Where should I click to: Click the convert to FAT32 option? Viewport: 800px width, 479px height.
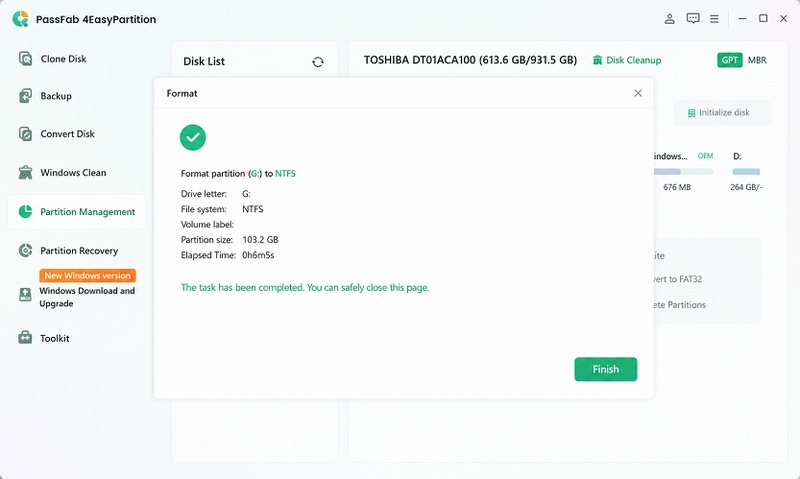(678, 279)
